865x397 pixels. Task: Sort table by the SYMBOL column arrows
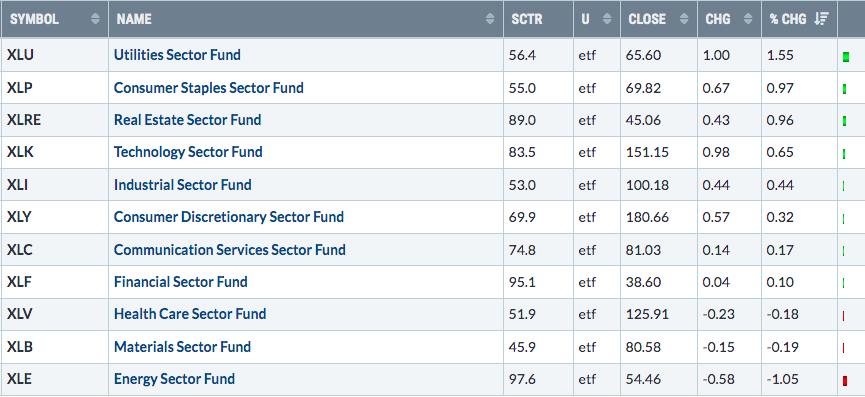point(95,19)
